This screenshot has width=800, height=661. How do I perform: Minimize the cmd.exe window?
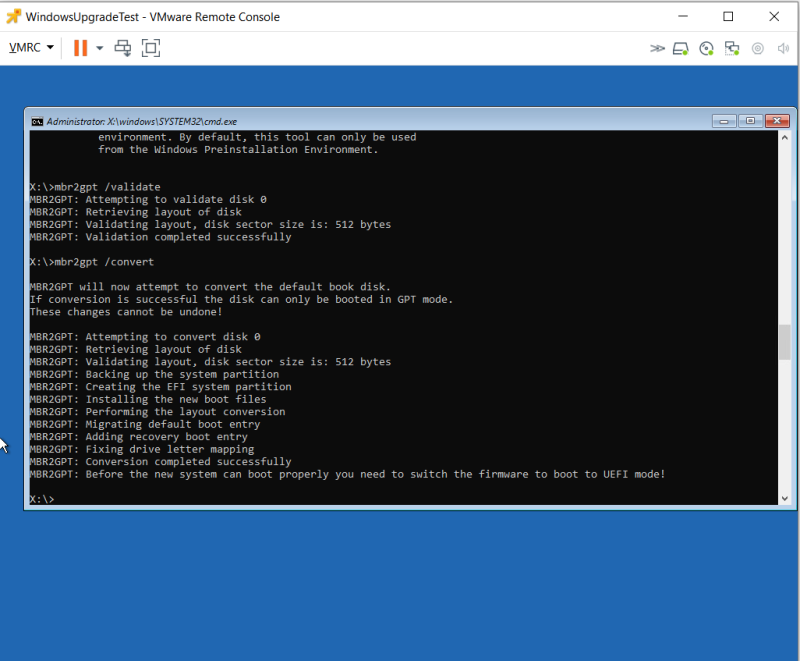point(724,121)
